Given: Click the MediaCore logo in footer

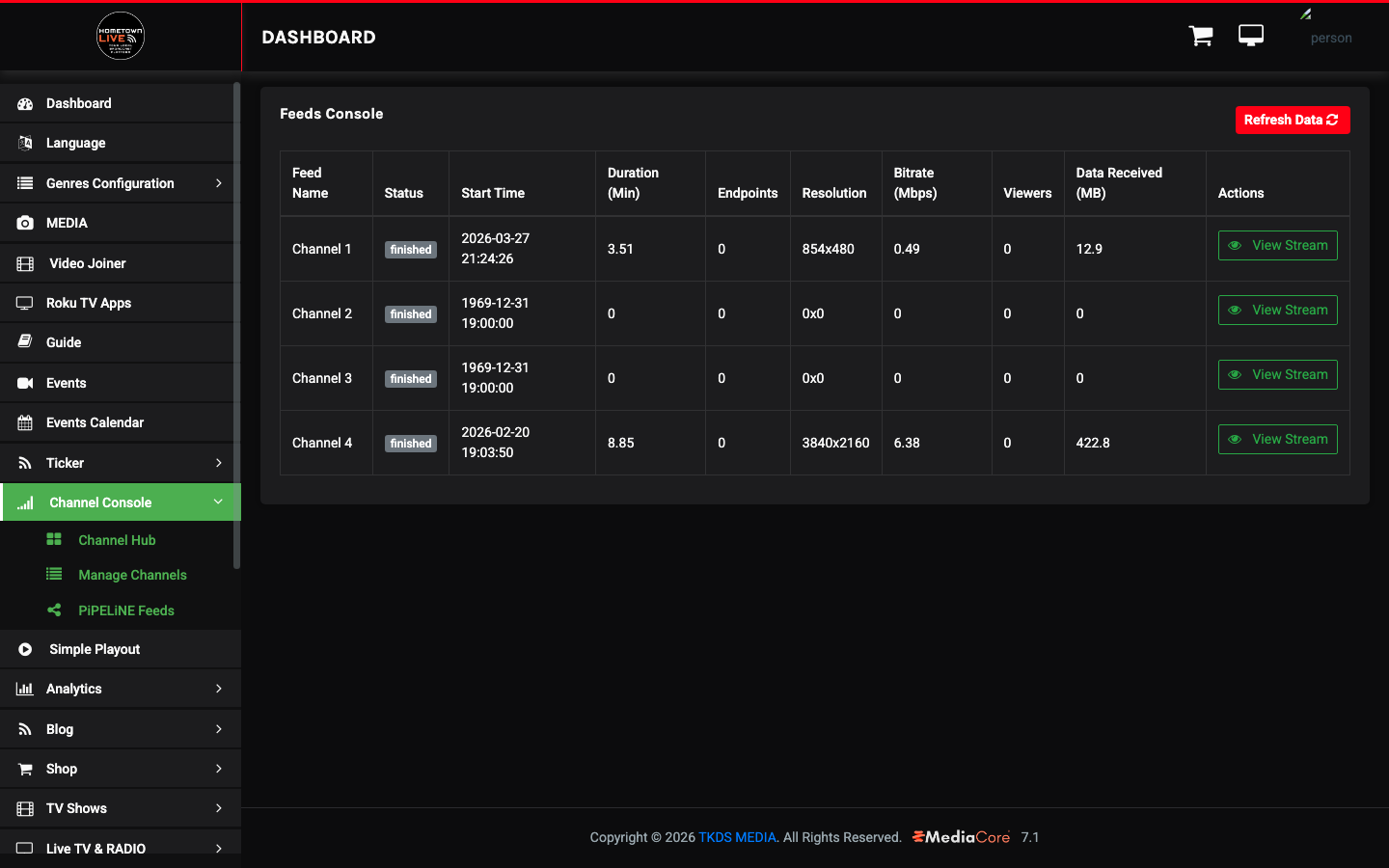Looking at the screenshot, I should pyautogui.click(x=961, y=837).
